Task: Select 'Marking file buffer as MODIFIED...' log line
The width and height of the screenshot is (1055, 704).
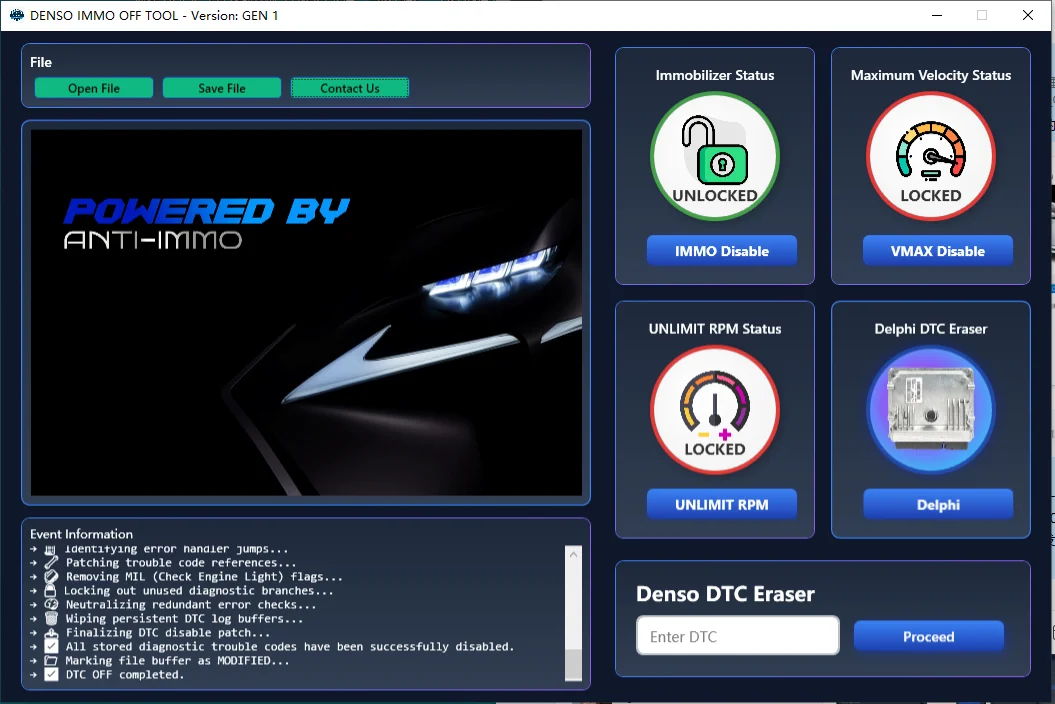Action: (178, 661)
